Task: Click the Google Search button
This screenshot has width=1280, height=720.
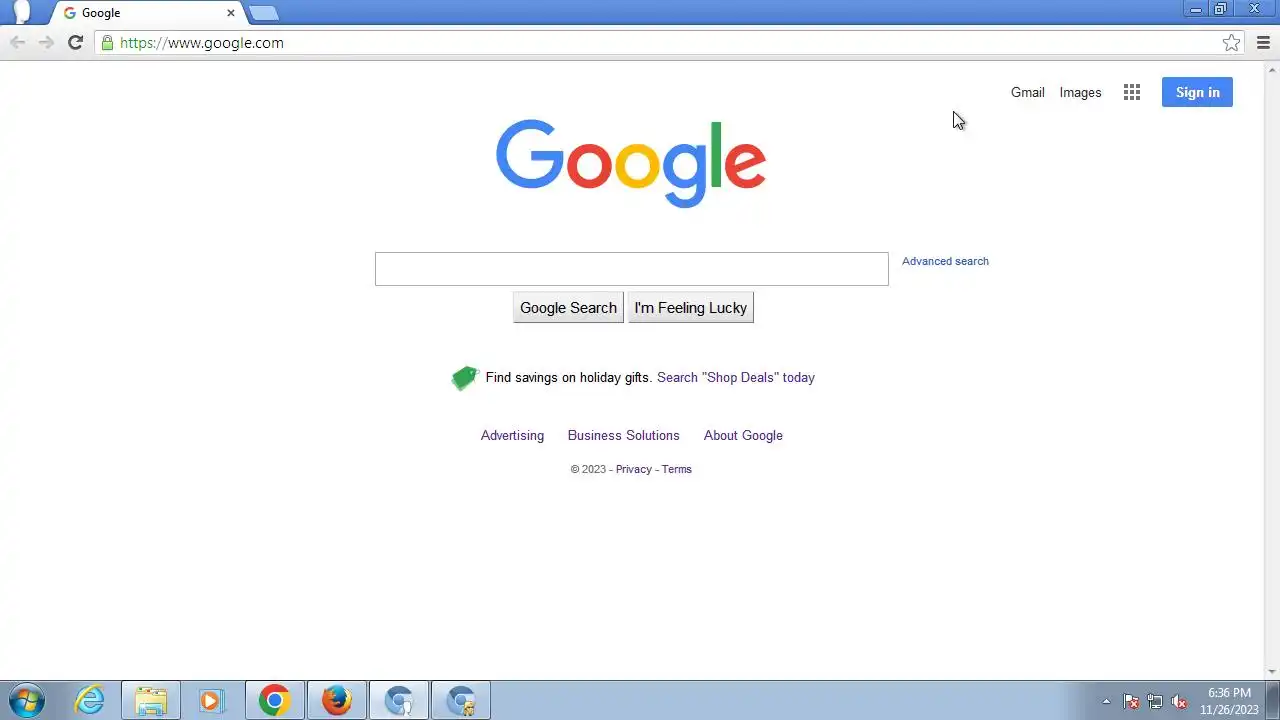Action: [568, 308]
